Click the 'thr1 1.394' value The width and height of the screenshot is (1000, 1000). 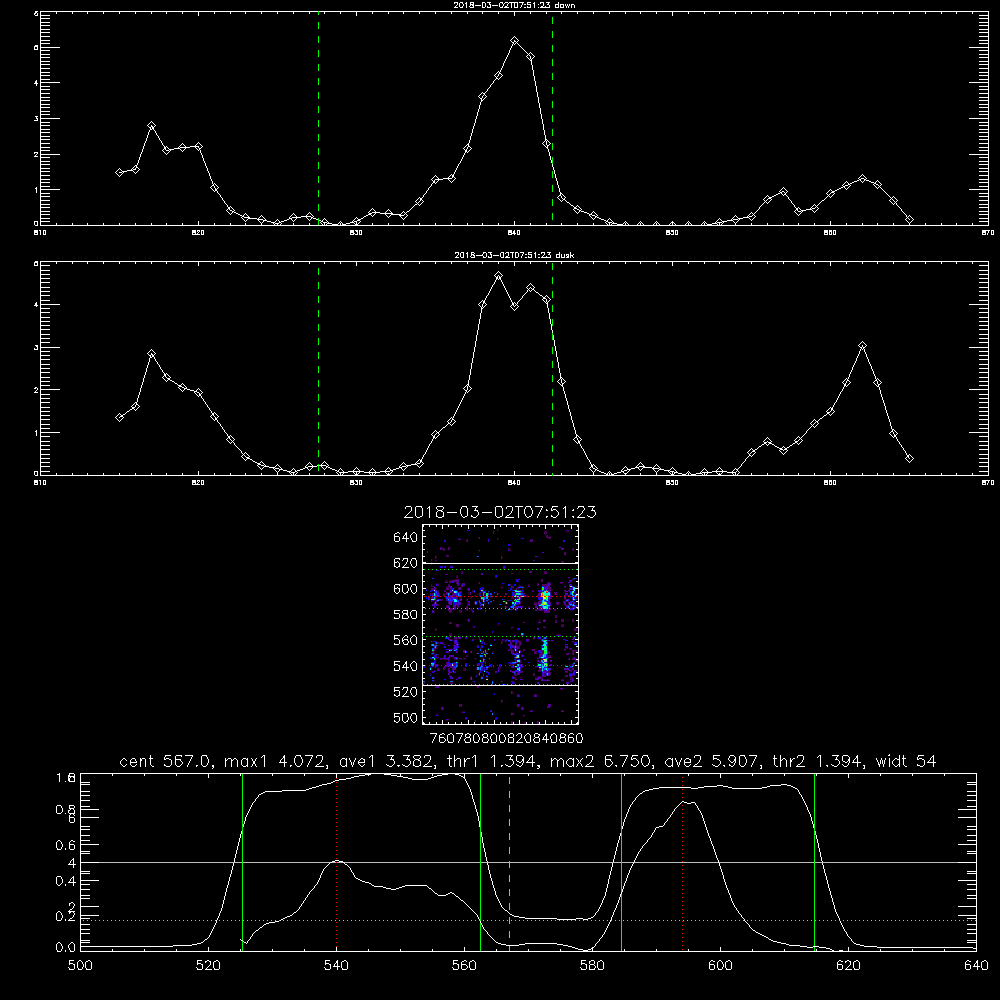(492, 761)
